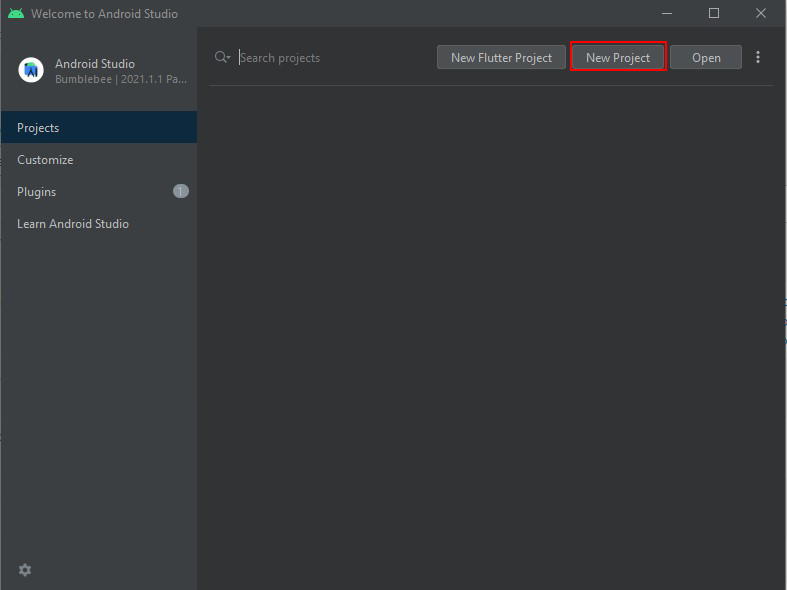Minimize the Welcome to Android Studio window
787x590 pixels.
click(667, 14)
